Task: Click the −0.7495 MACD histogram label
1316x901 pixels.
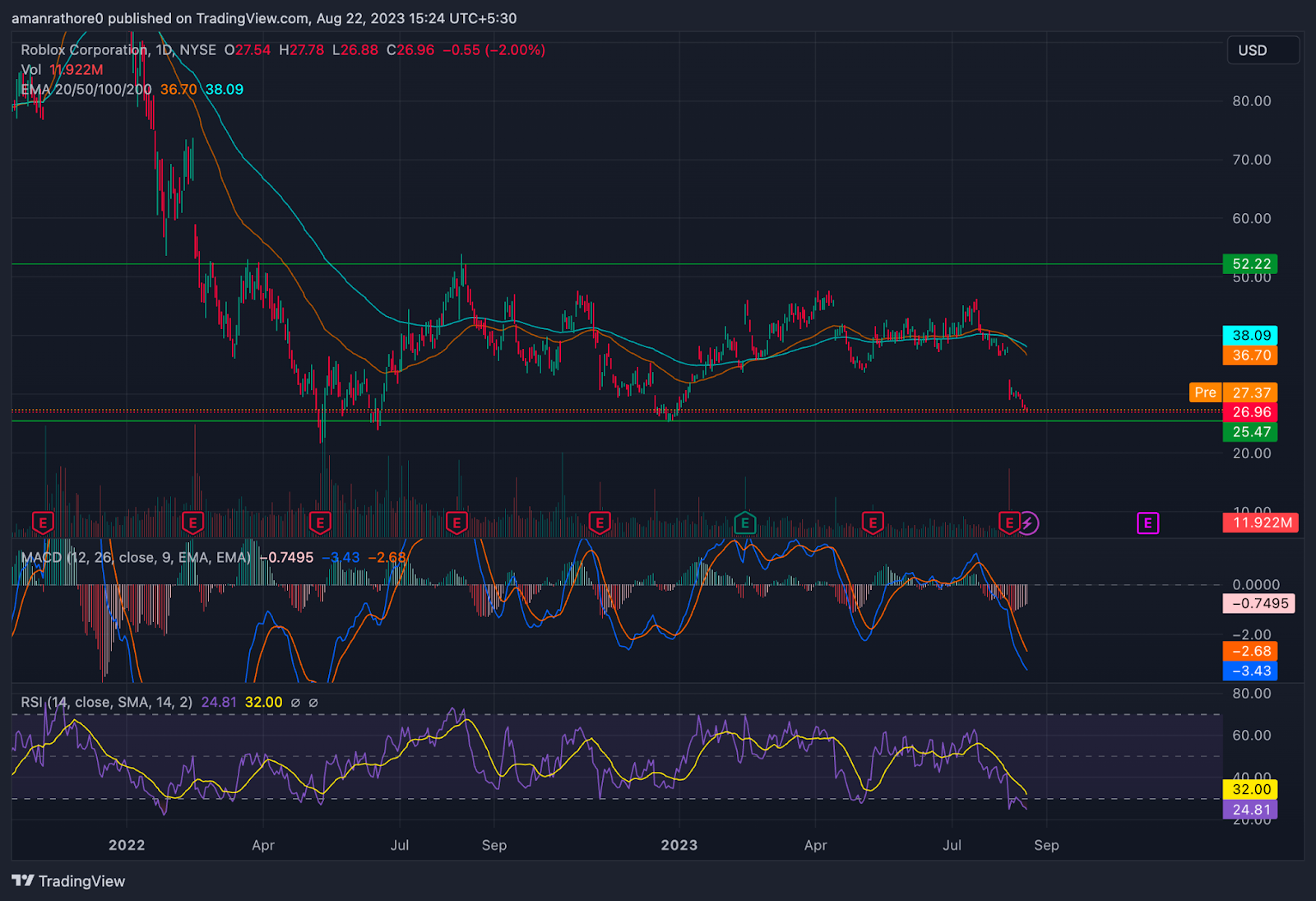Action: coord(1259,603)
